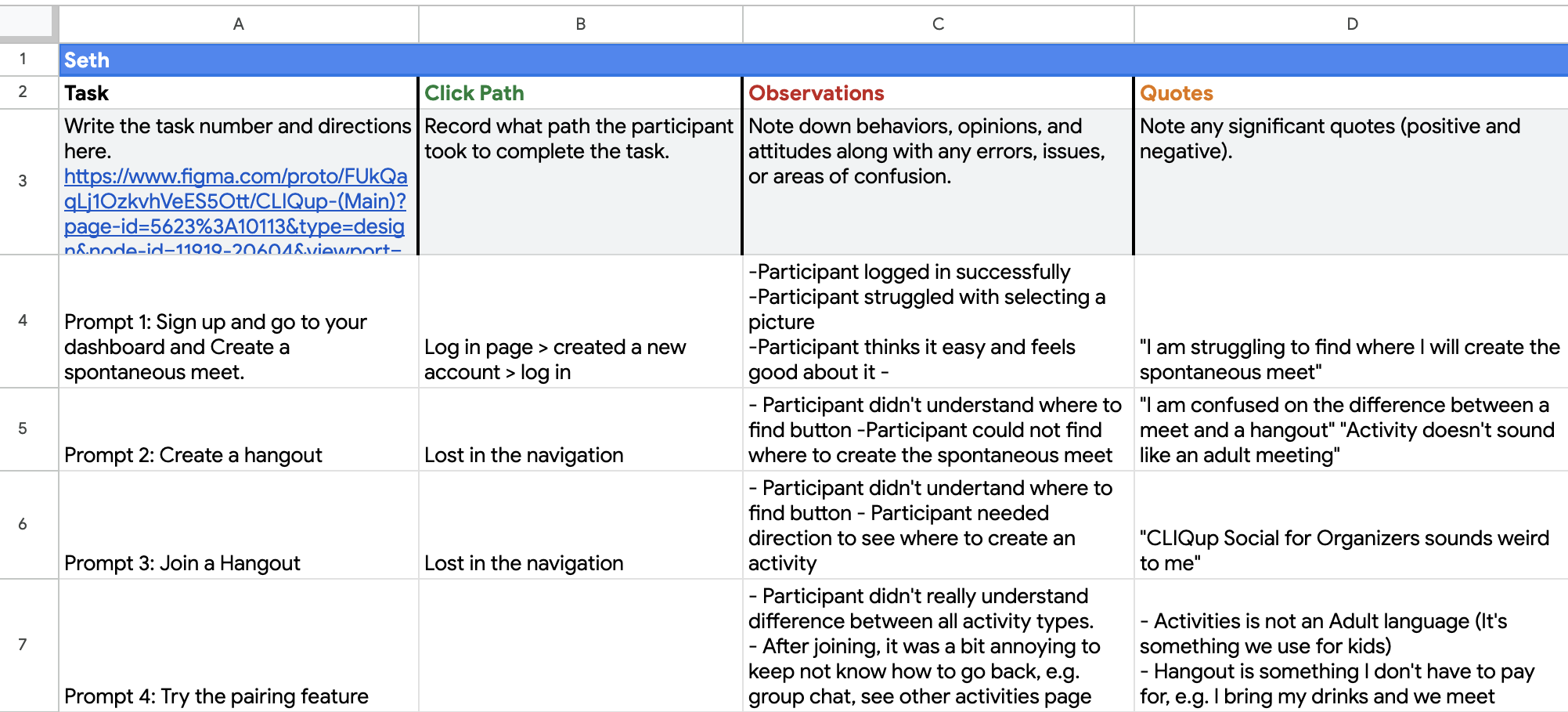Select column C header
Image resolution: width=1568 pixels, height=712 pixels.
[939, 24]
